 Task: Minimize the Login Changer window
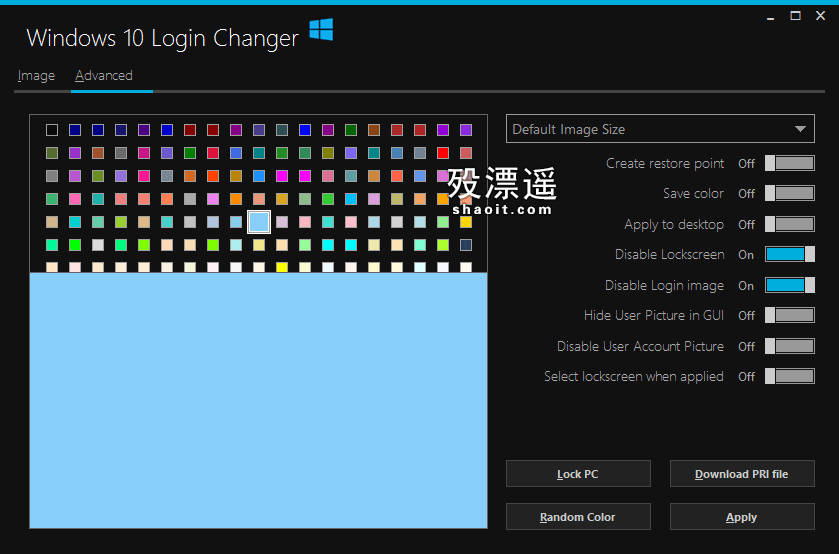pos(771,17)
